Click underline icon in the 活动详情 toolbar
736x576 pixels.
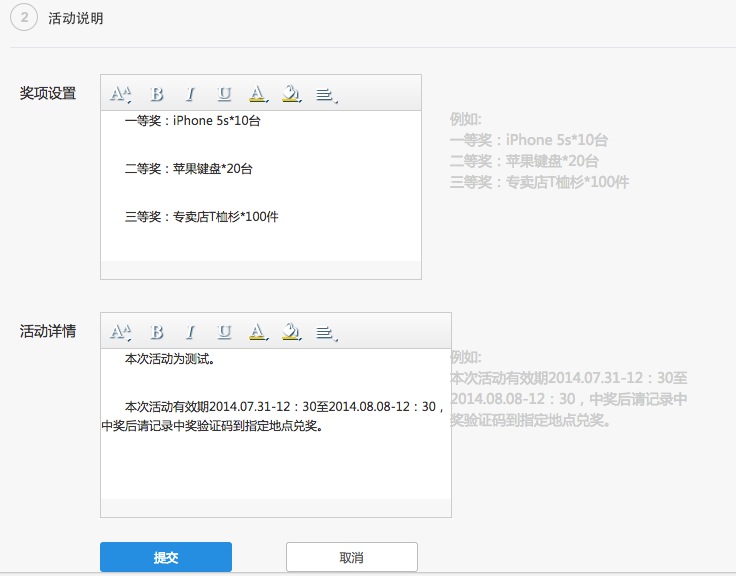click(x=224, y=332)
